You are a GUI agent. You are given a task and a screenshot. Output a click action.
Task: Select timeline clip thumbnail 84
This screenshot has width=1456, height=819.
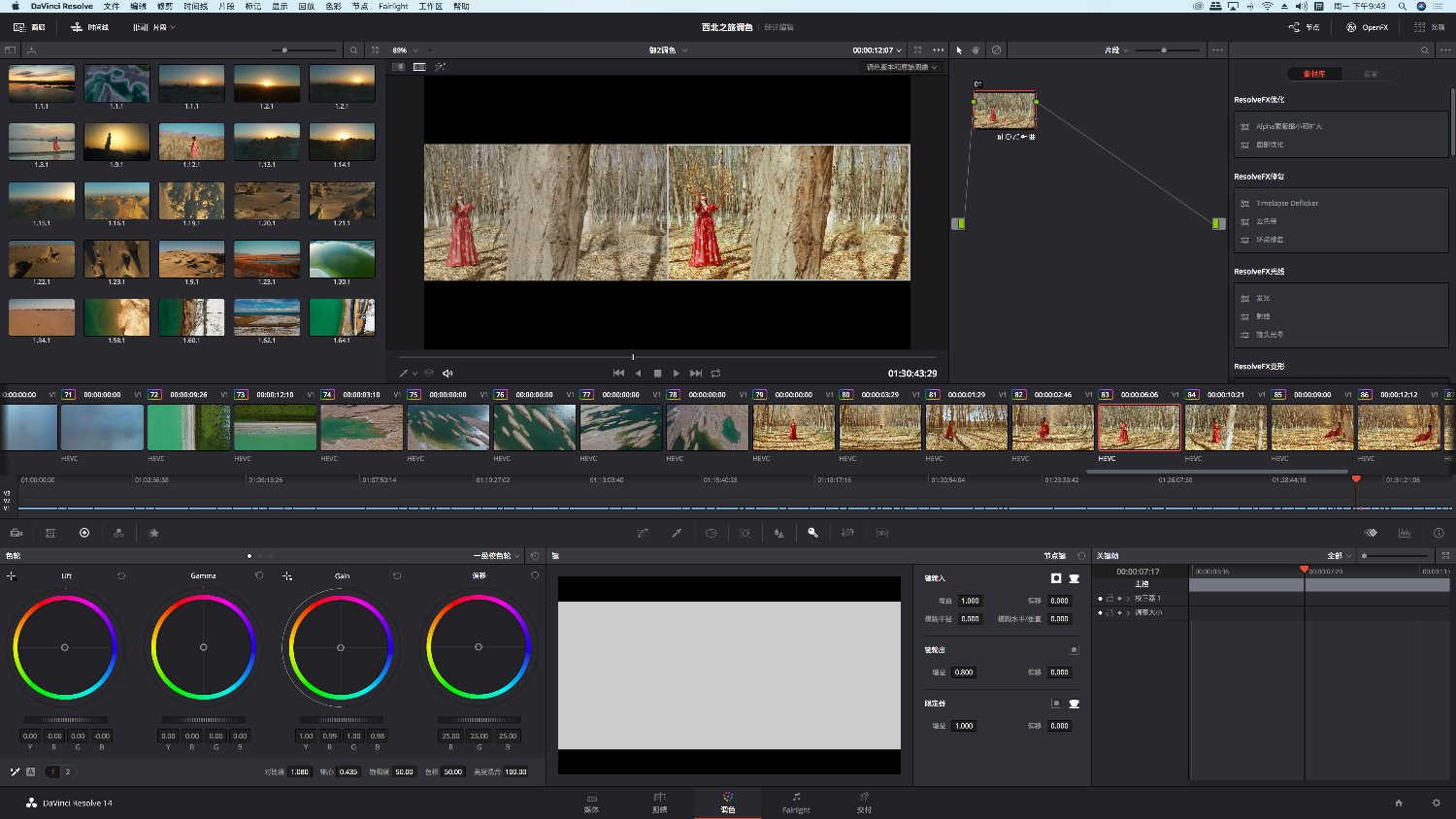(1226, 427)
